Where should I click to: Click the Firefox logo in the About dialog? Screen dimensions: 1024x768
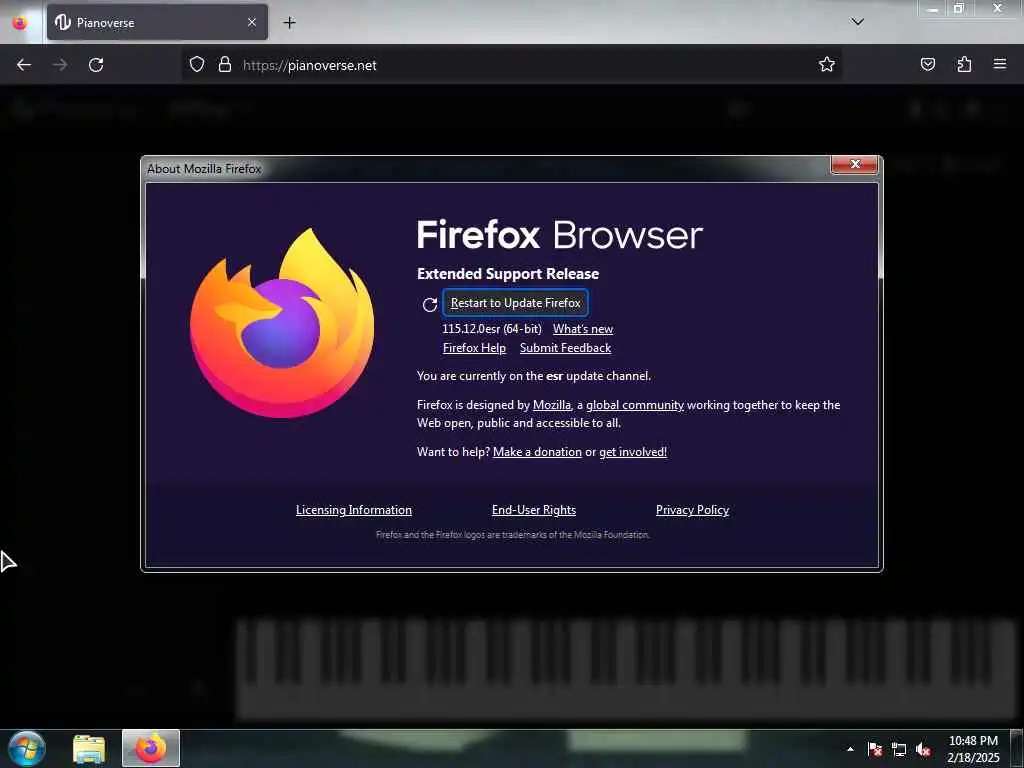(x=282, y=323)
